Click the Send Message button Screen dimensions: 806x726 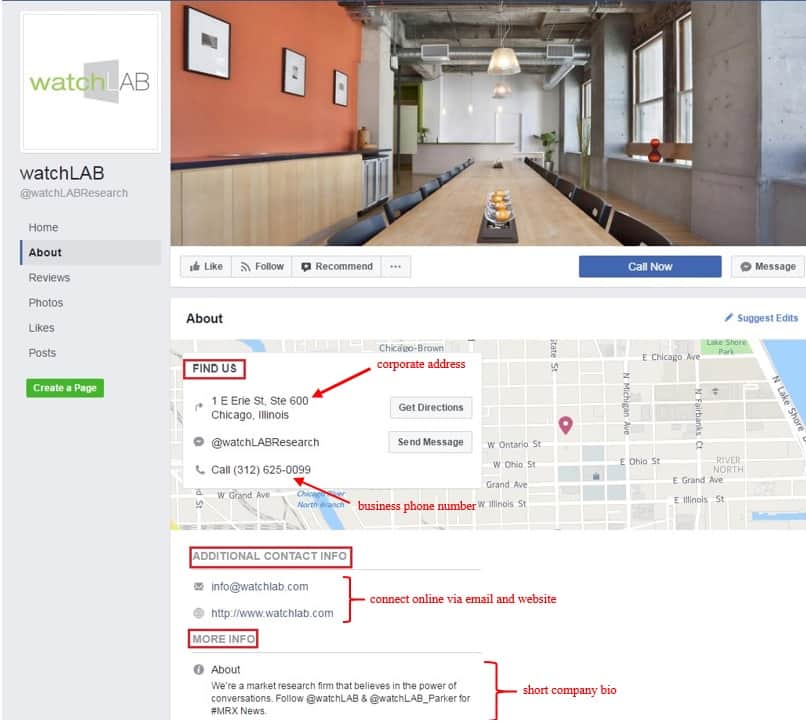point(430,442)
